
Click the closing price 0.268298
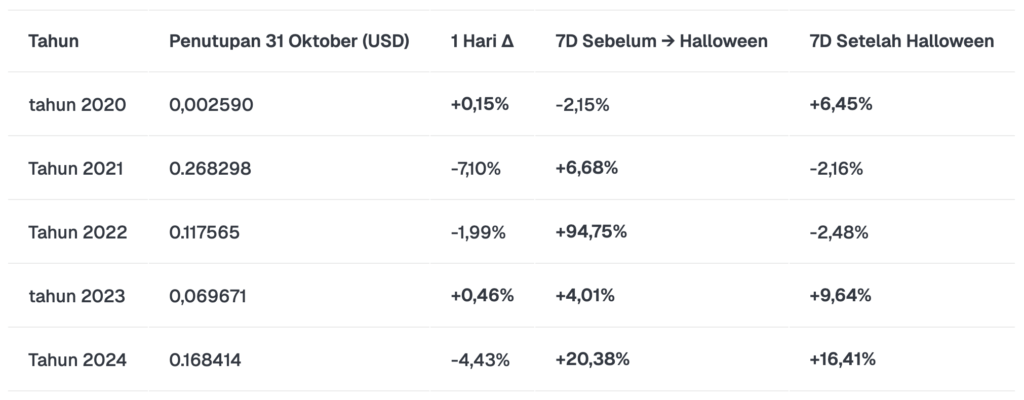click(210, 168)
